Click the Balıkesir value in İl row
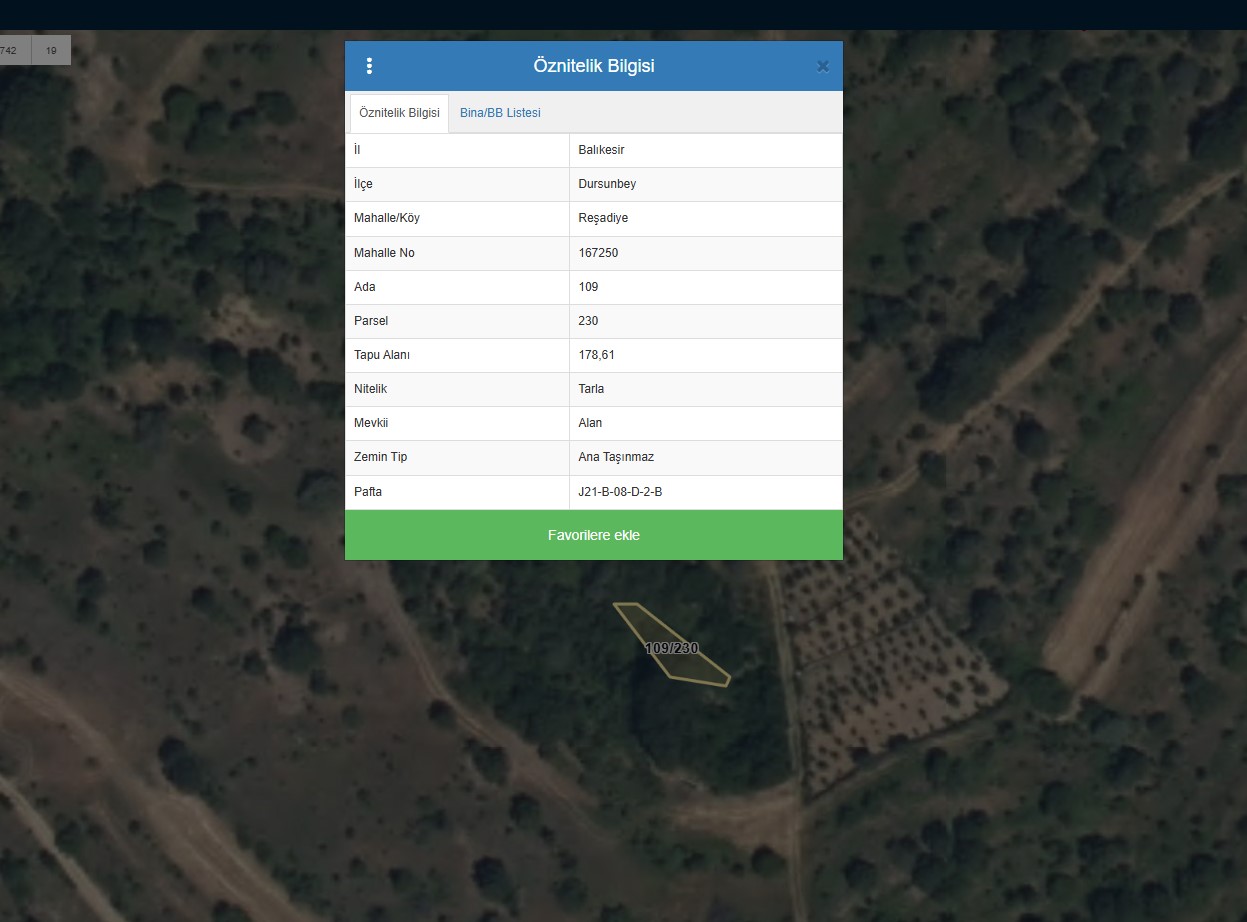The image size is (1247, 922). tap(601, 150)
